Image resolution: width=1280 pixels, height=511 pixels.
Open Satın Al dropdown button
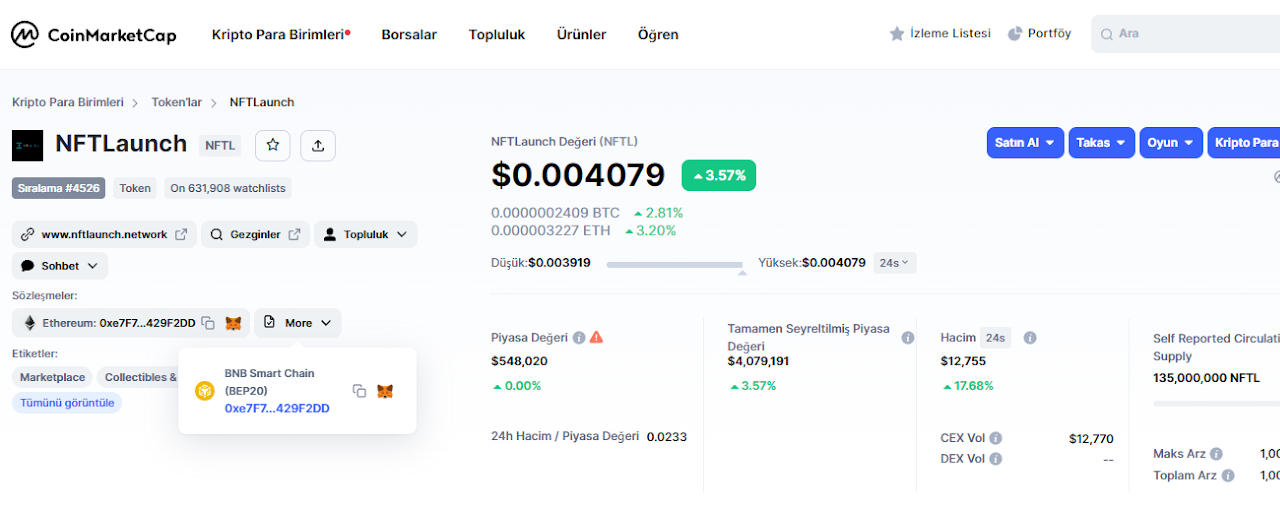click(1025, 143)
